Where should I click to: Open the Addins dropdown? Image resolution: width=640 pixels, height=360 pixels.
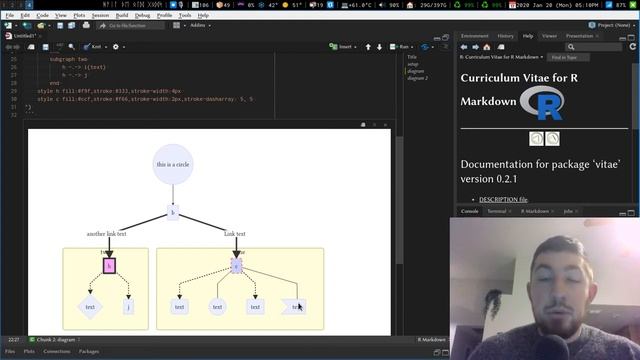[x=200, y=25]
